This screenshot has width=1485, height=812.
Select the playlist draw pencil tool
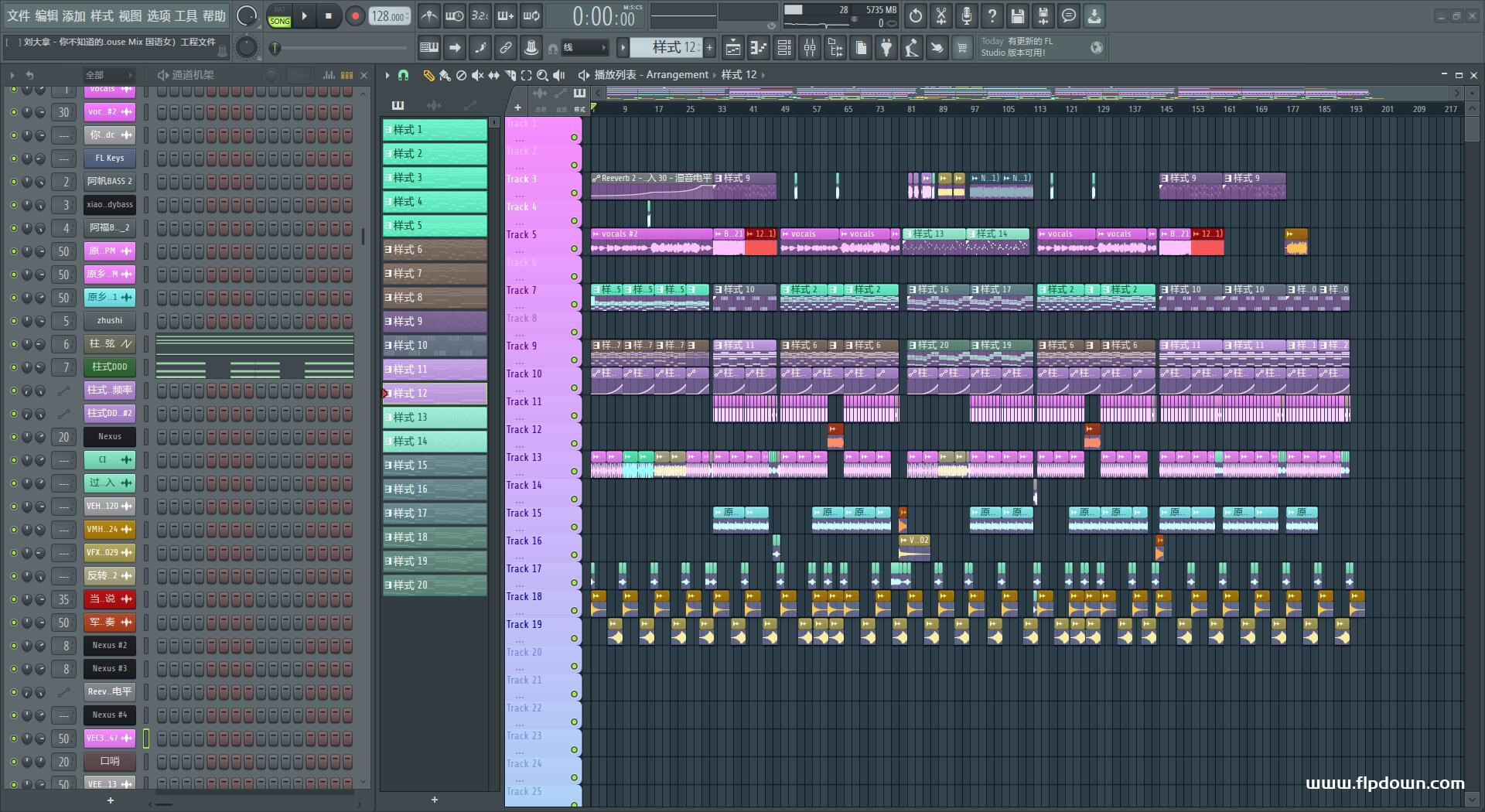[428, 75]
